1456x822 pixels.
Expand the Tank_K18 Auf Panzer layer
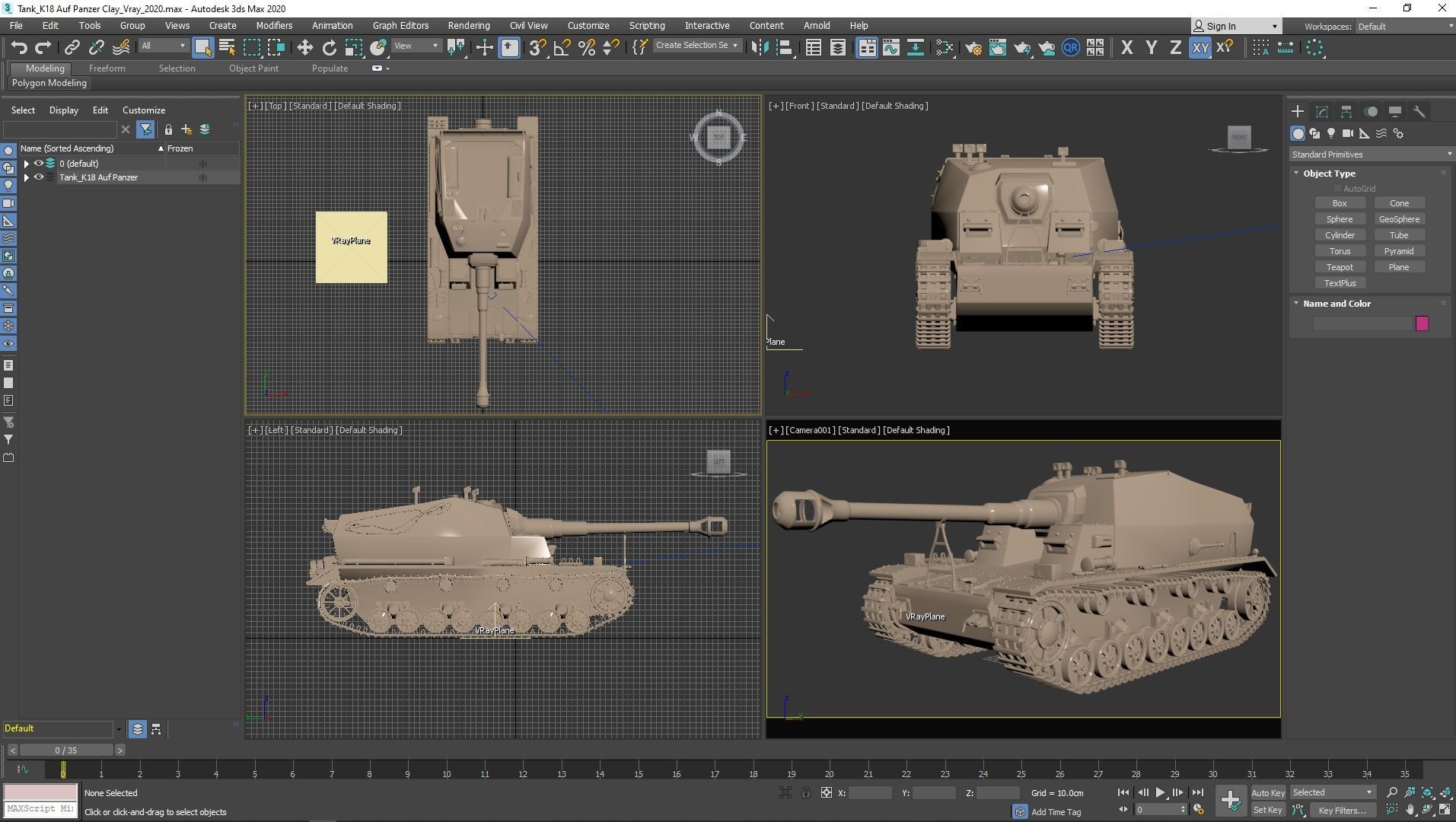(x=27, y=177)
